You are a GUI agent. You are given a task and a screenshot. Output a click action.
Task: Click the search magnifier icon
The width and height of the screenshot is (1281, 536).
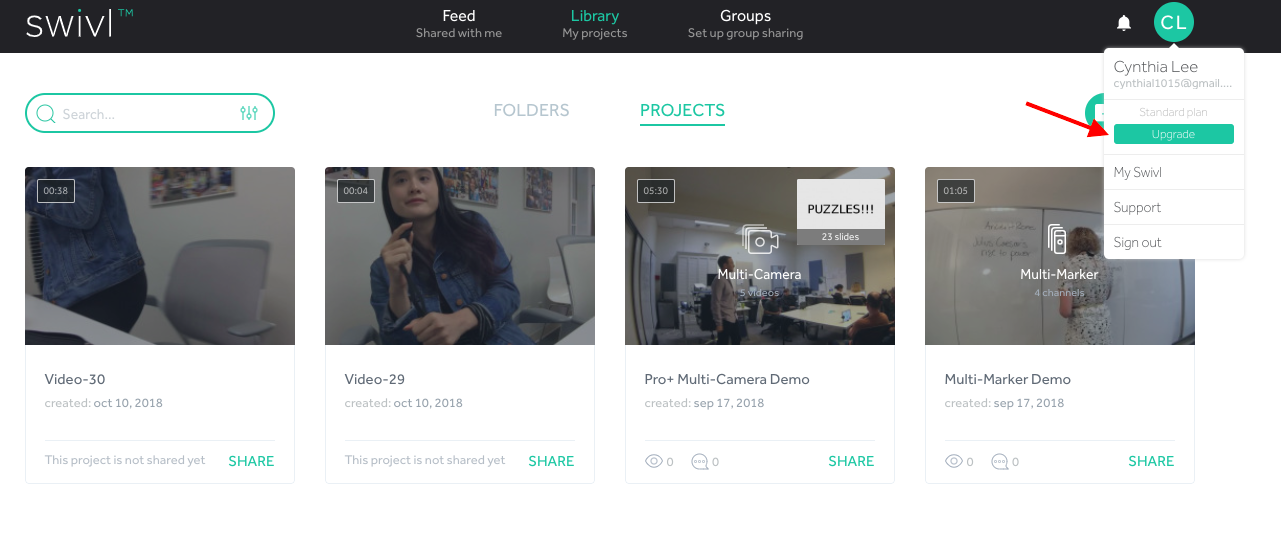click(x=45, y=114)
